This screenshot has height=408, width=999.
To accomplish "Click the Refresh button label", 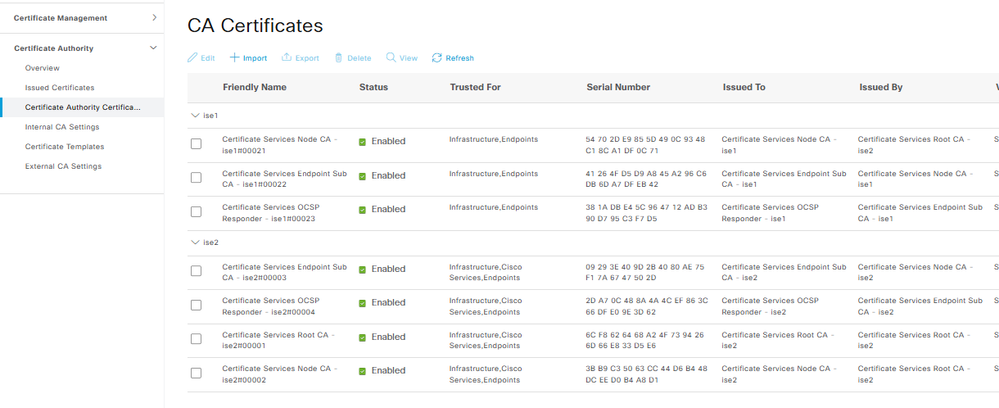I will tap(459, 58).
